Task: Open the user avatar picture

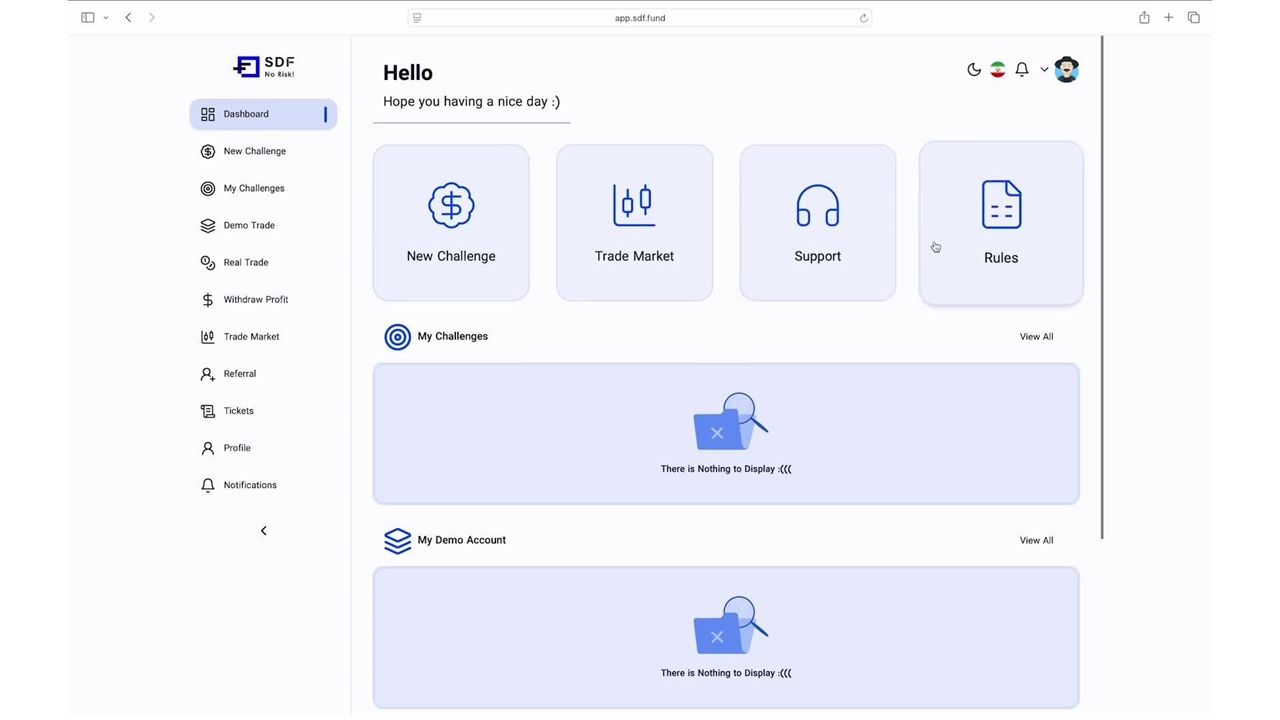Action: (1067, 70)
